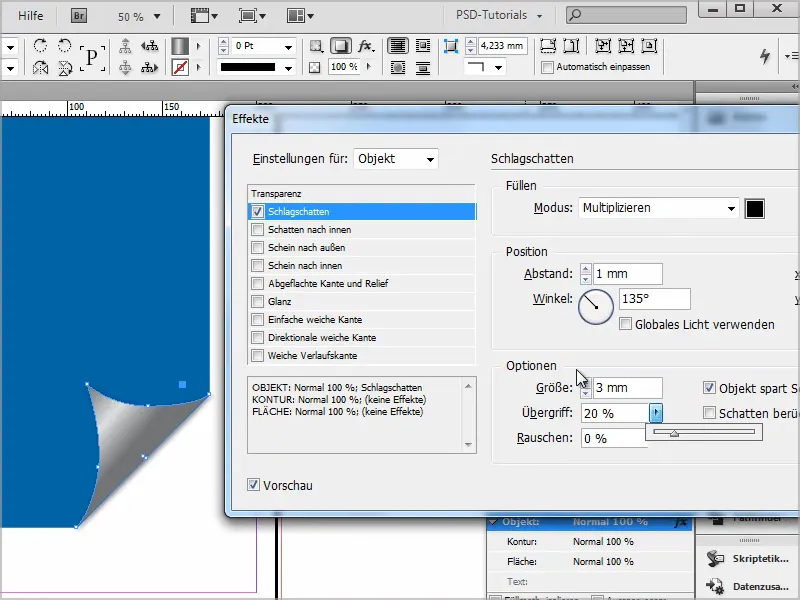Image resolution: width=800 pixels, height=600 pixels.
Task: Click 'fill frame proportionally' icon
Action: 548,46
